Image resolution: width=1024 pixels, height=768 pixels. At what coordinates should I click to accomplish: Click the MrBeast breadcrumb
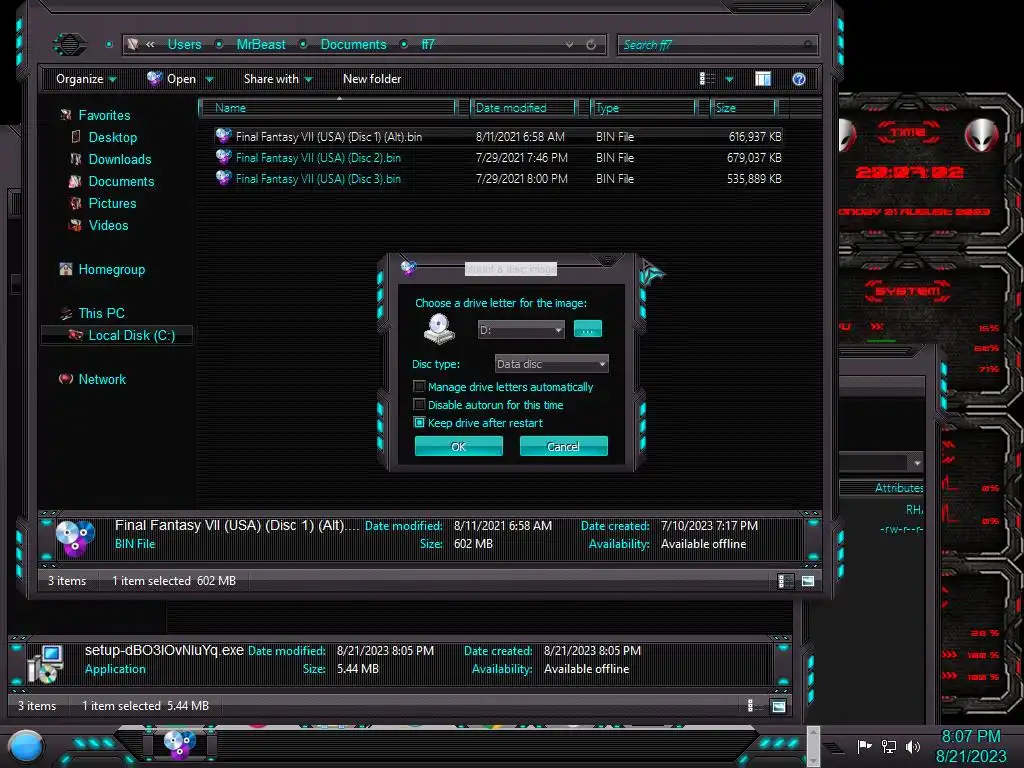(261, 44)
